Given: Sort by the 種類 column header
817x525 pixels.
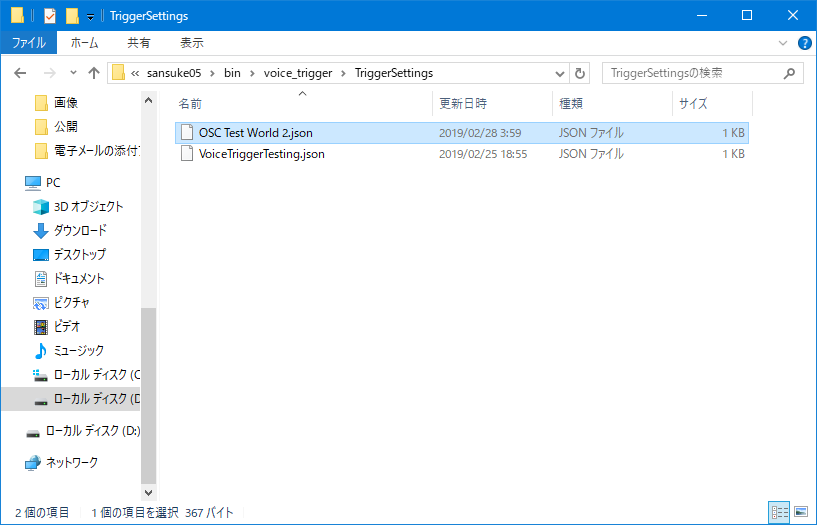Looking at the screenshot, I should [x=612, y=104].
